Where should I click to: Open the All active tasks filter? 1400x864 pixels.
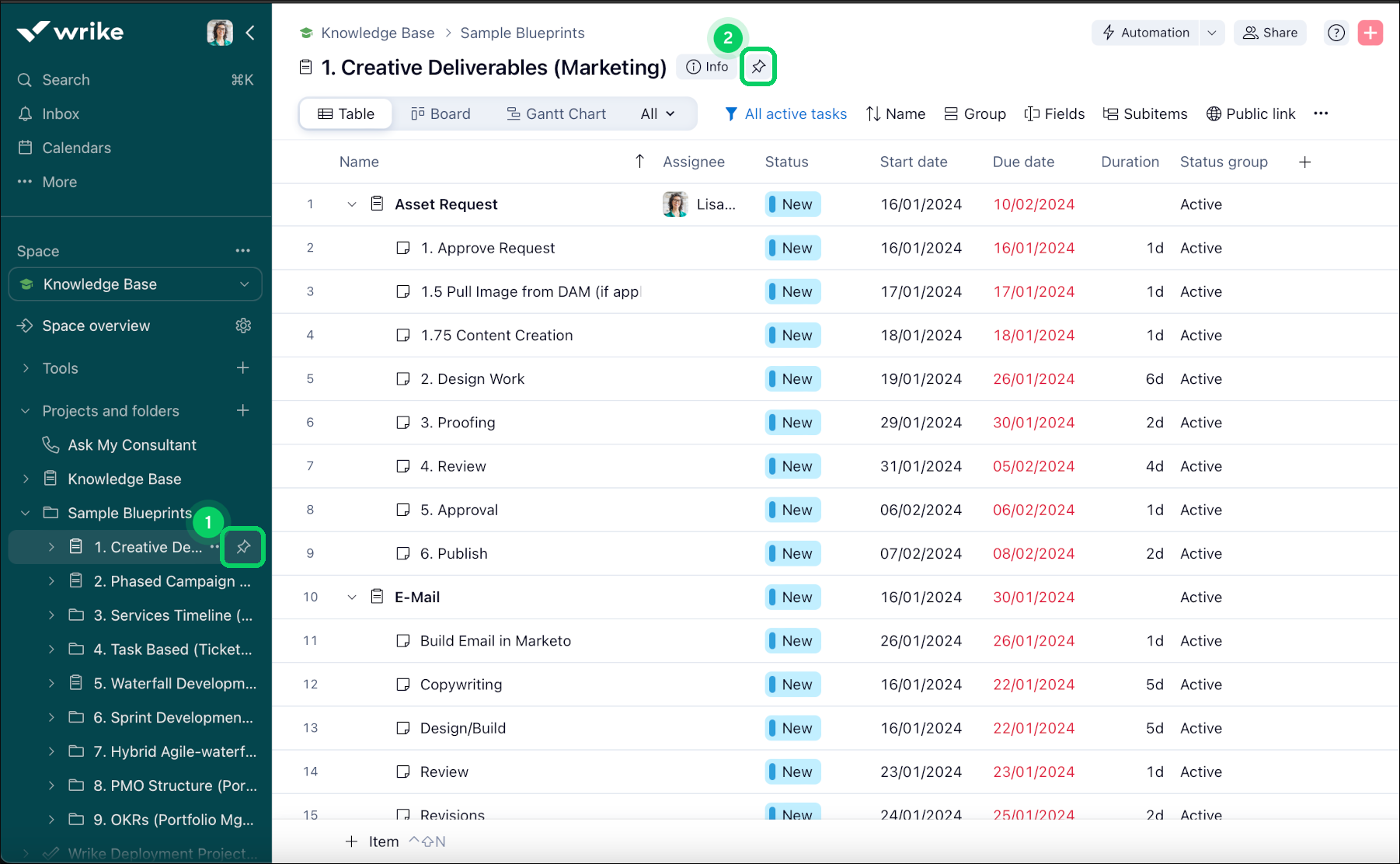pyautogui.click(x=785, y=113)
